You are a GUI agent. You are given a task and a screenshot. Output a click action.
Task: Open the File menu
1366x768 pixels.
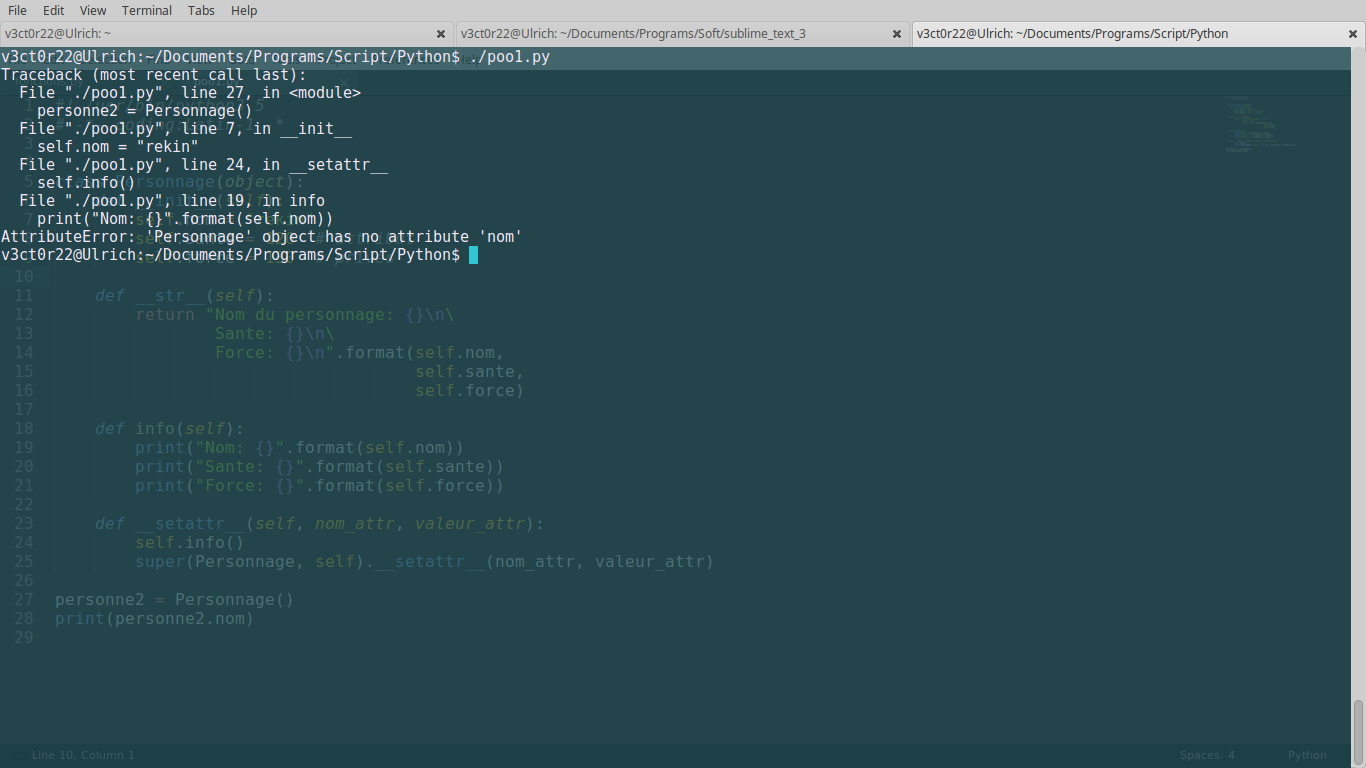coord(16,10)
